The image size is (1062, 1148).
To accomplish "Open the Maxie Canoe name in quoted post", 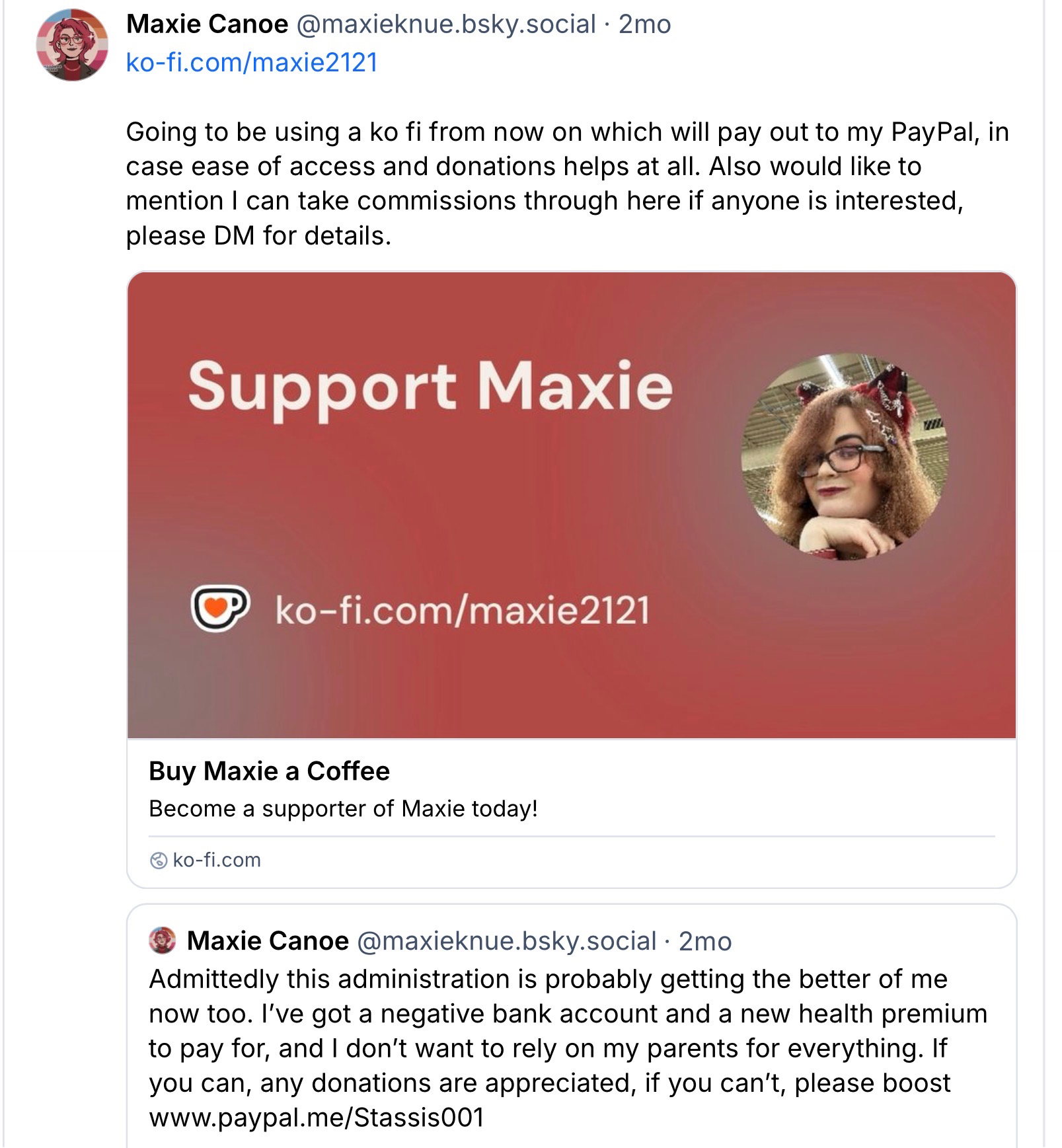I will tap(268, 940).
